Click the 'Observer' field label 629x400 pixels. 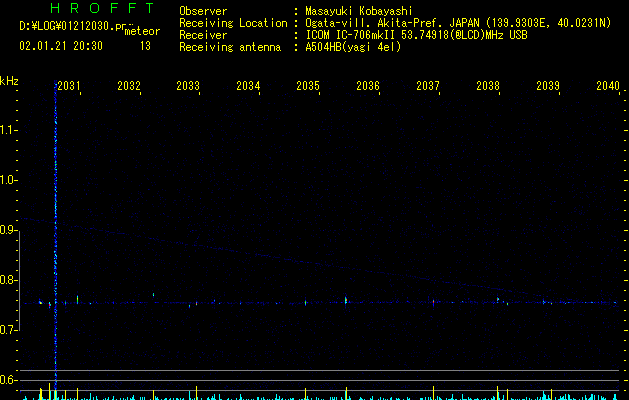pos(203,11)
